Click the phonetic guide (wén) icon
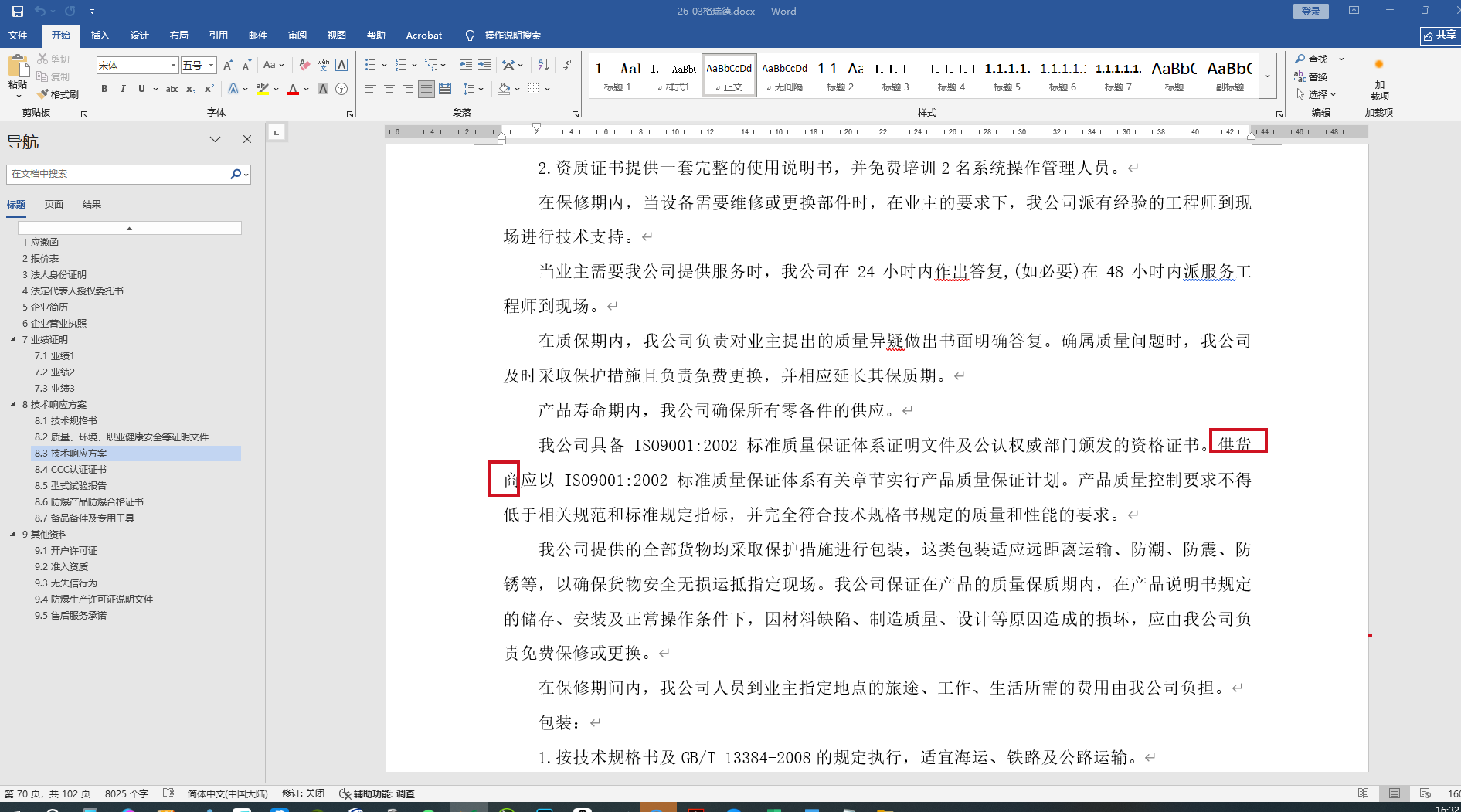1461x812 pixels. click(x=323, y=66)
